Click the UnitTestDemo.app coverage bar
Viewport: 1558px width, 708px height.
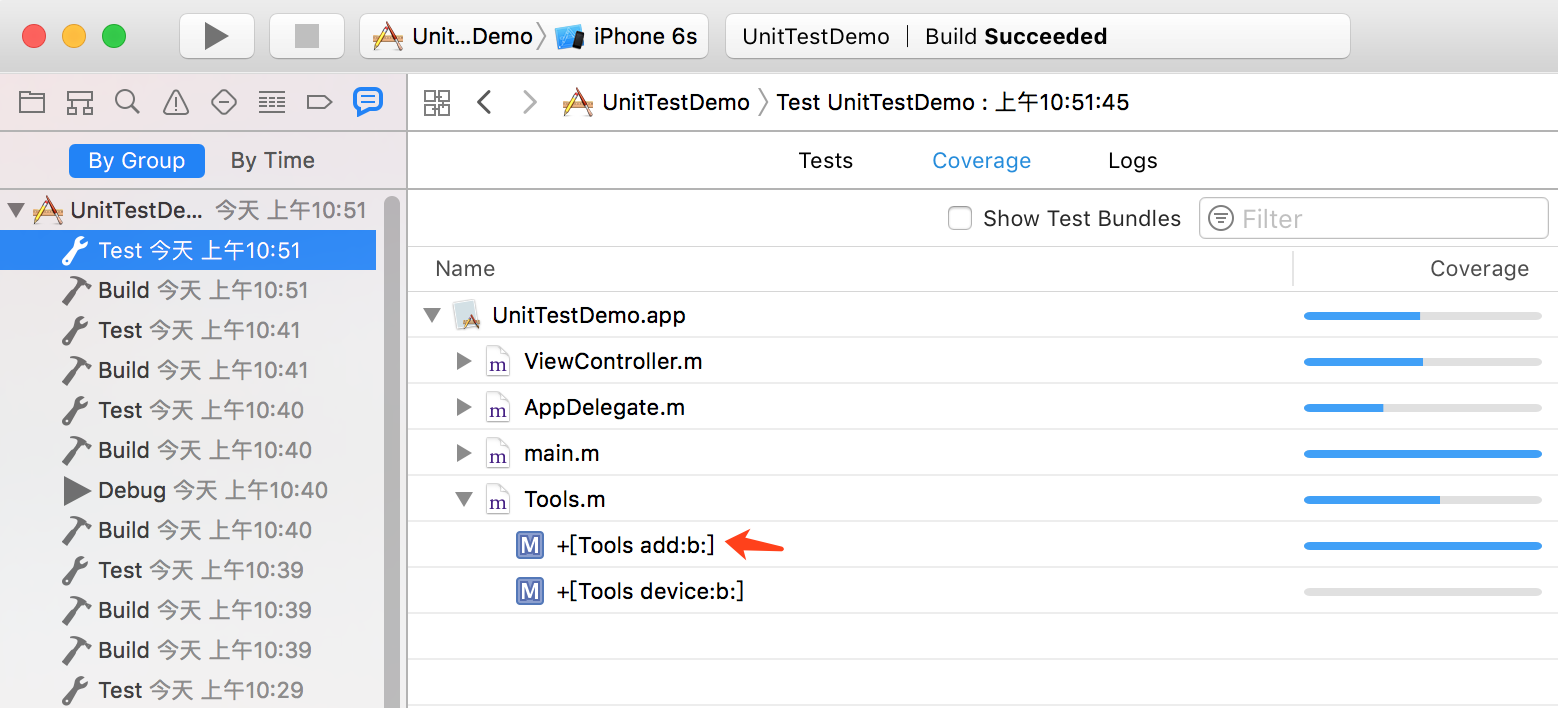[x=1422, y=316]
